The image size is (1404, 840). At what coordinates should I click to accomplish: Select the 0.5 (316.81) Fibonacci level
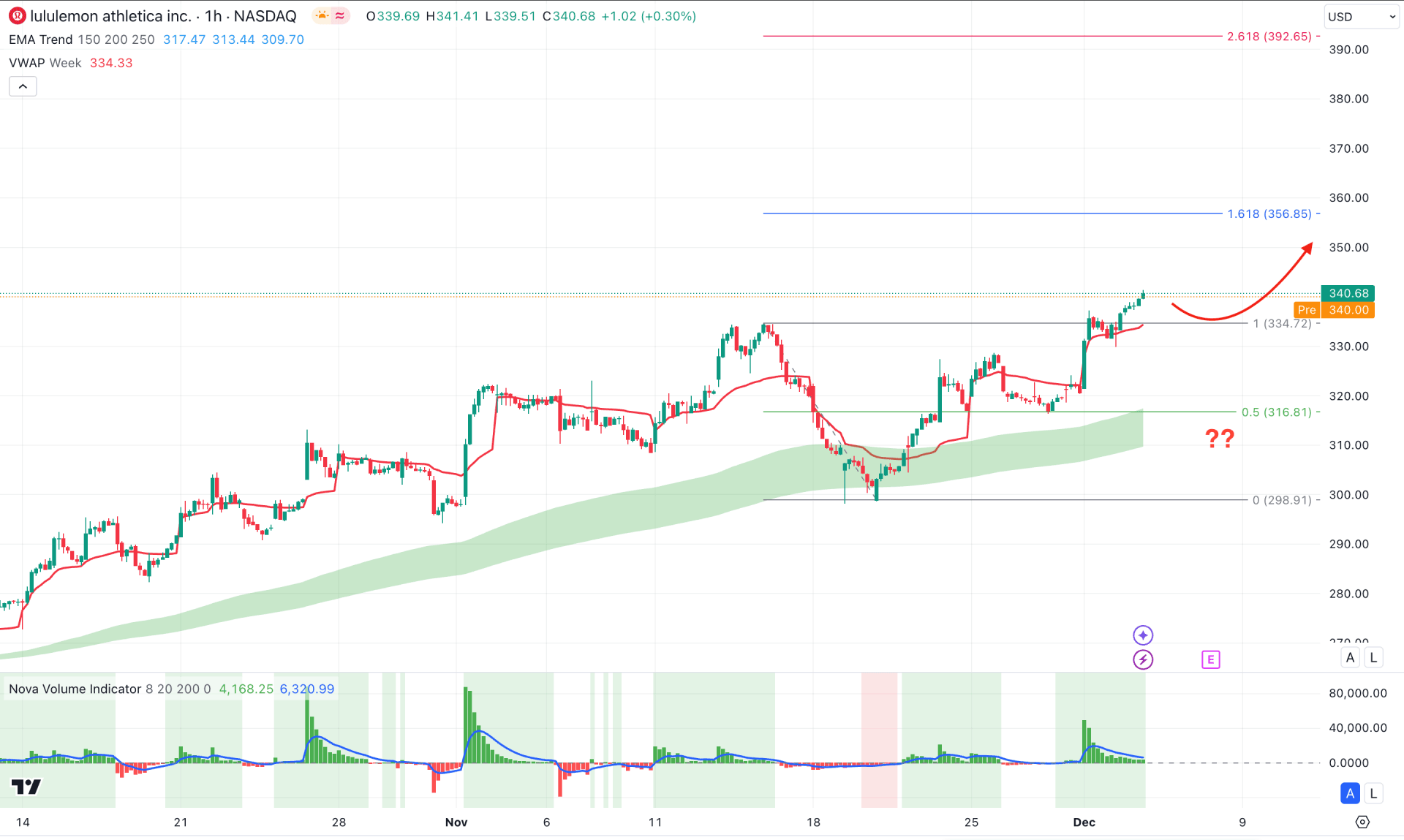(x=1277, y=412)
